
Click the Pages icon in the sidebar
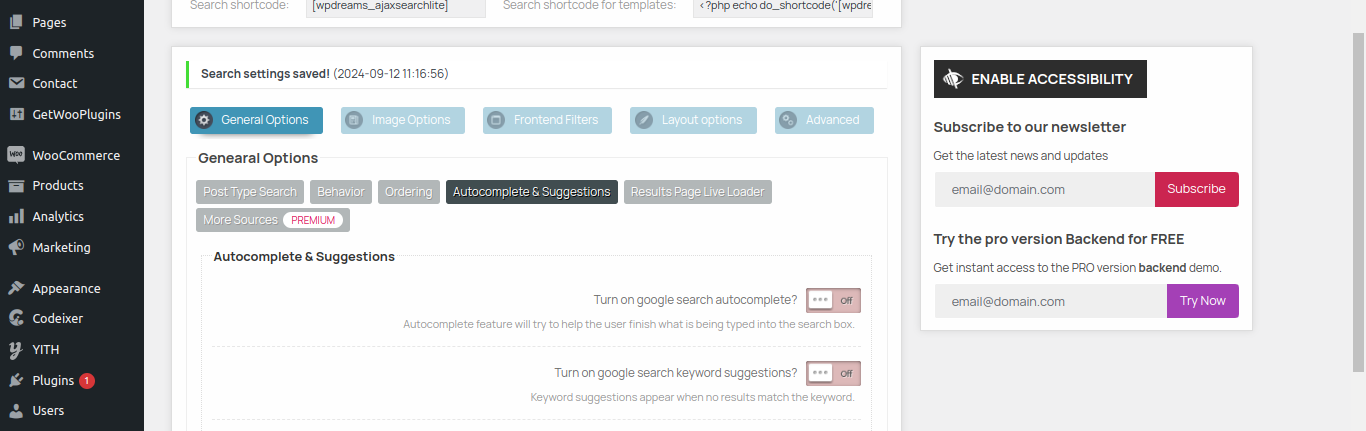(x=16, y=22)
